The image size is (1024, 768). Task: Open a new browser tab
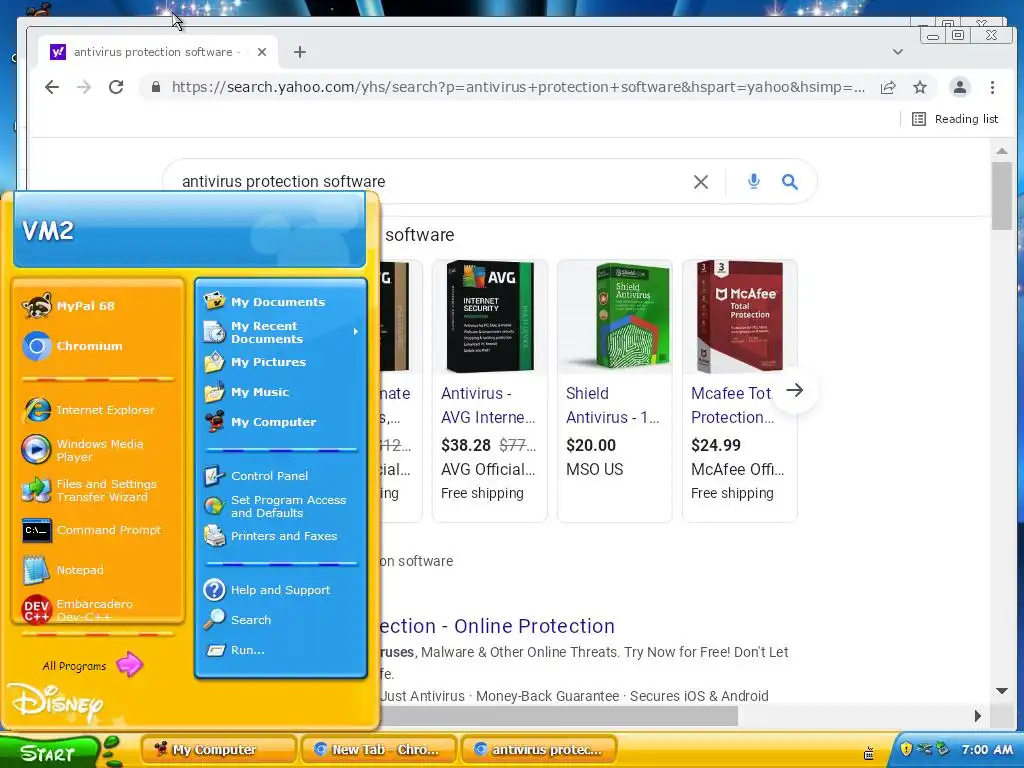[x=300, y=52]
